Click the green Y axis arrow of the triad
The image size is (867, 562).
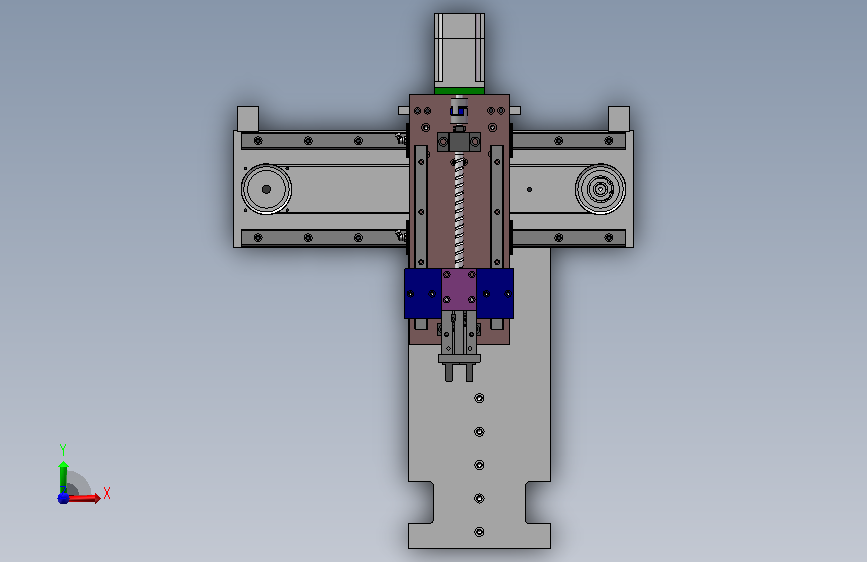(63, 476)
